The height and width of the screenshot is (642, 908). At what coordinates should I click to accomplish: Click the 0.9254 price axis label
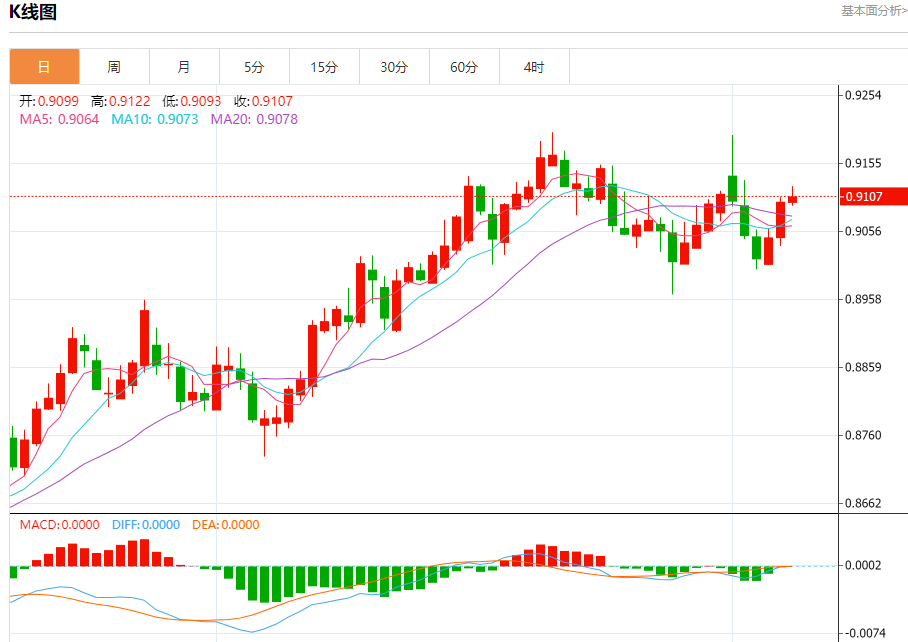tap(863, 95)
